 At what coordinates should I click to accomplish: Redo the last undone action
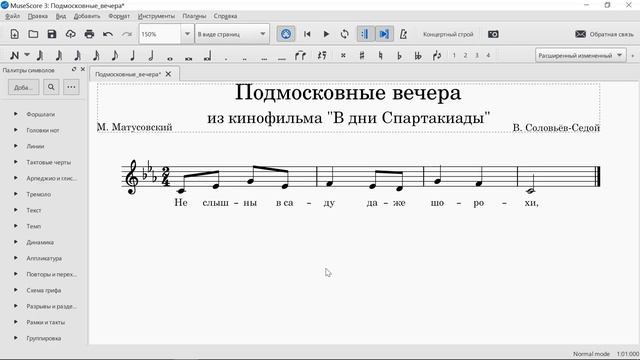pyautogui.click(x=127, y=34)
